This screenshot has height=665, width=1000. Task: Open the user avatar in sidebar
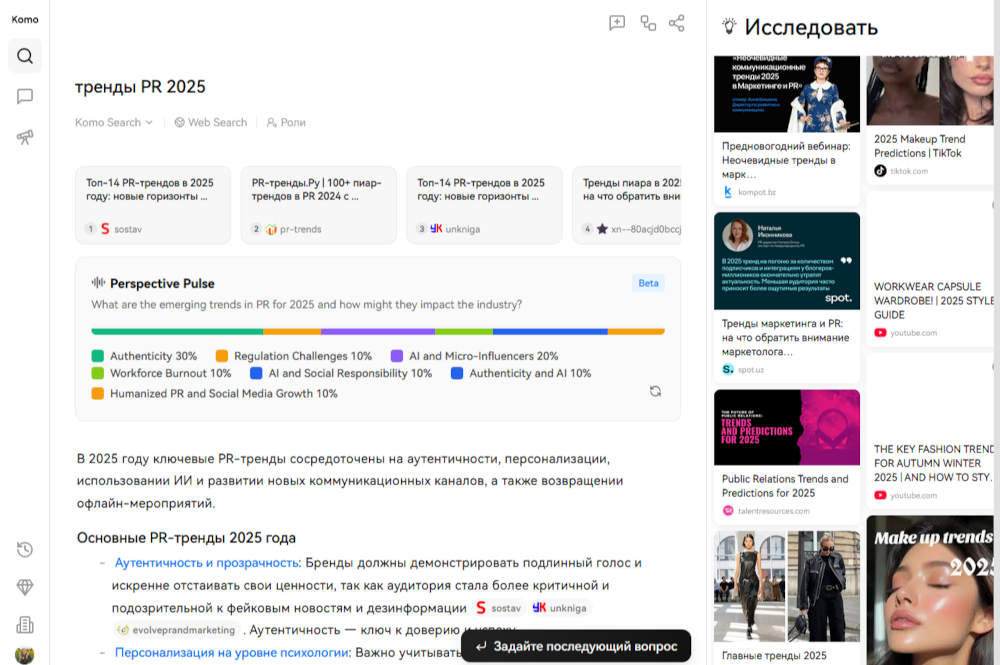(24, 655)
